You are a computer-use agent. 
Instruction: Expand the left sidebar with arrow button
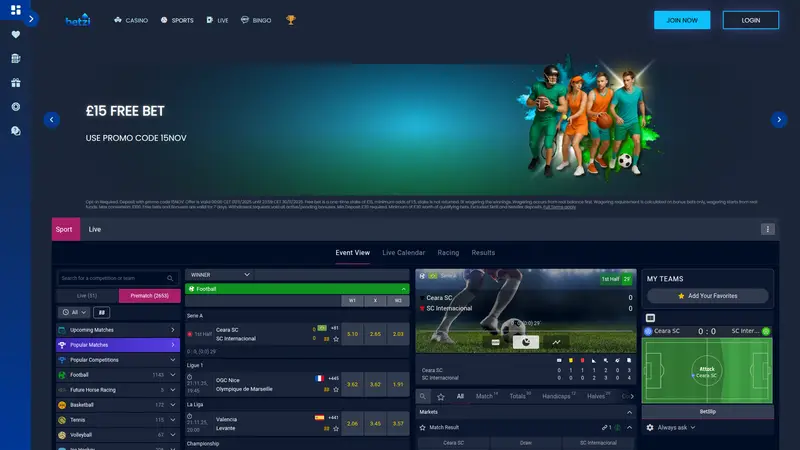click(x=31, y=19)
